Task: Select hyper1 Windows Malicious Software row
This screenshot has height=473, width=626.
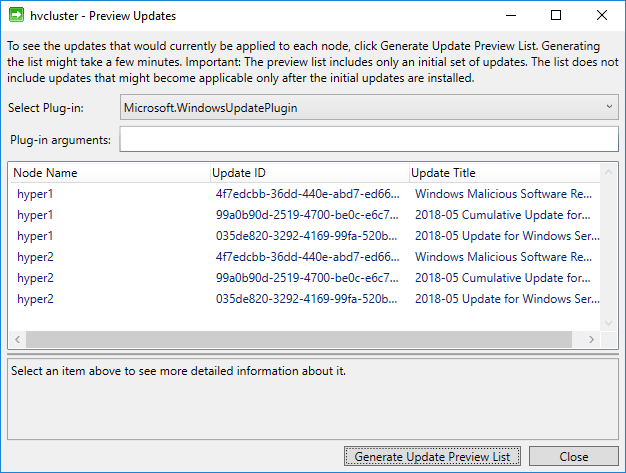Action: click(x=305, y=194)
